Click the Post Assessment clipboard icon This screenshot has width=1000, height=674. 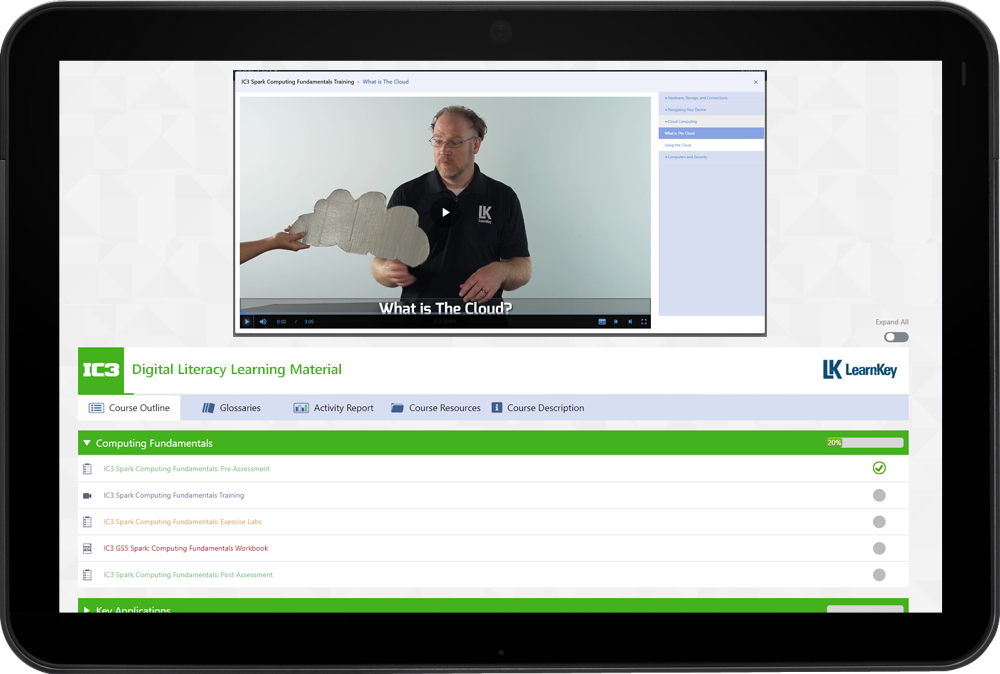click(x=87, y=575)
